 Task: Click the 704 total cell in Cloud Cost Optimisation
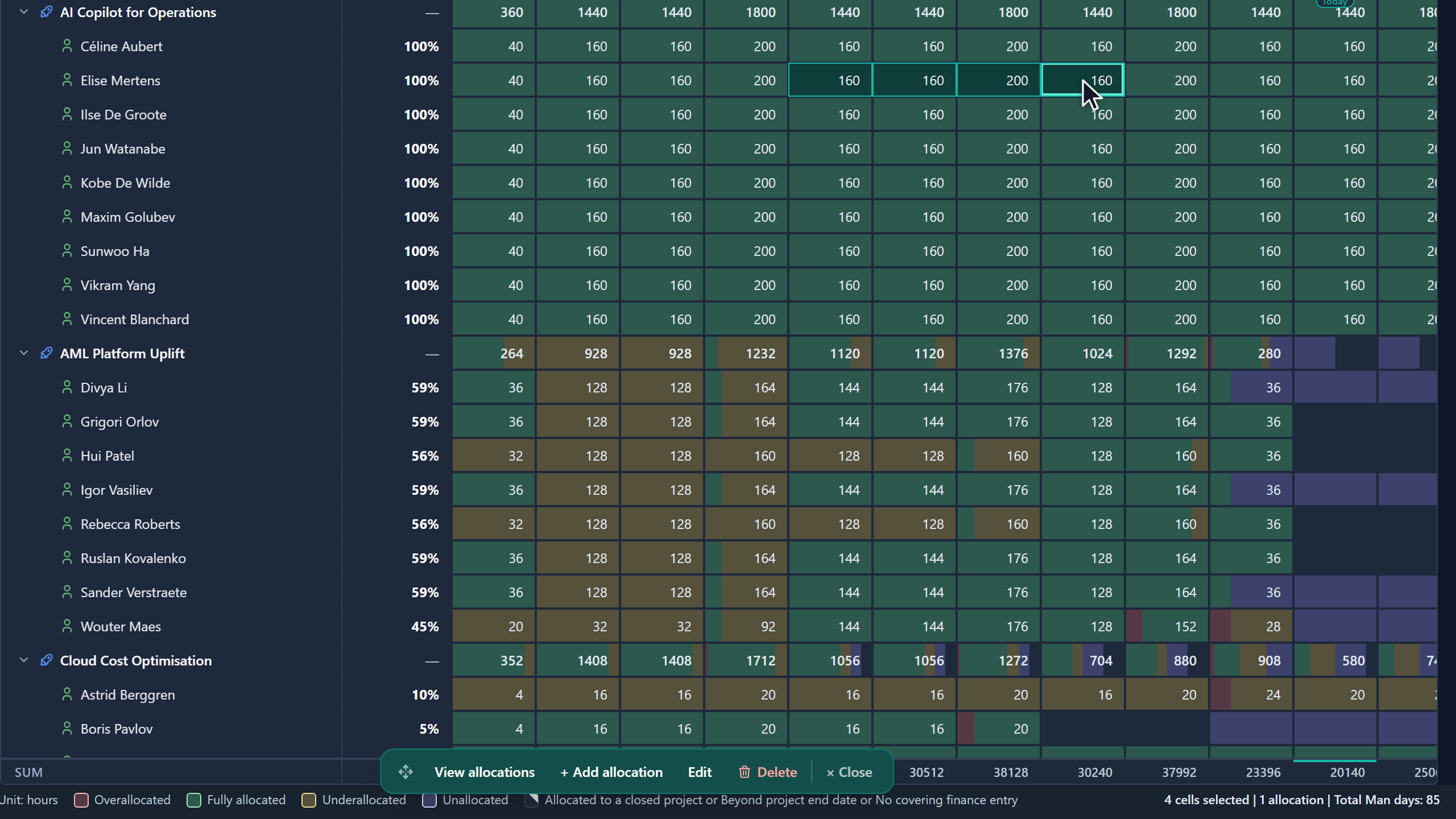point(1083,660)
